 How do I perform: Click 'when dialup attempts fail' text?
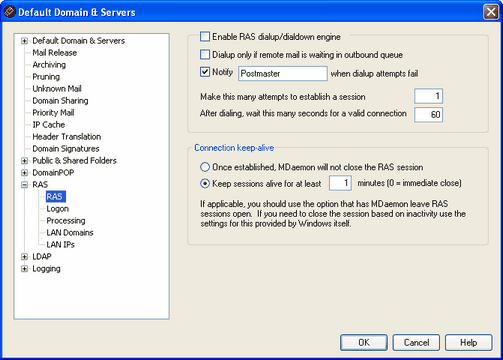click(374, 73)
